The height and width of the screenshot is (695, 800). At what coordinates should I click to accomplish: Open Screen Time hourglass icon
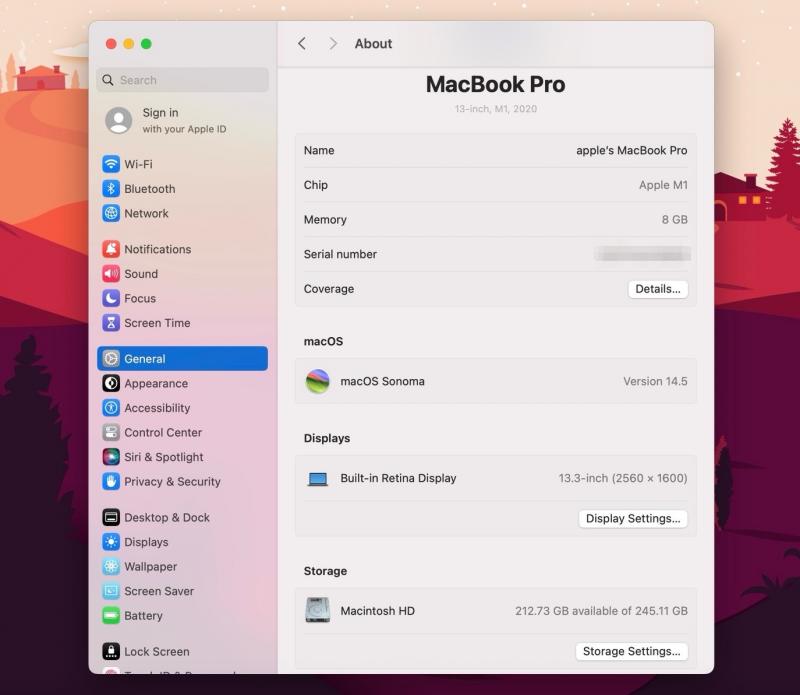pos(111,323)
